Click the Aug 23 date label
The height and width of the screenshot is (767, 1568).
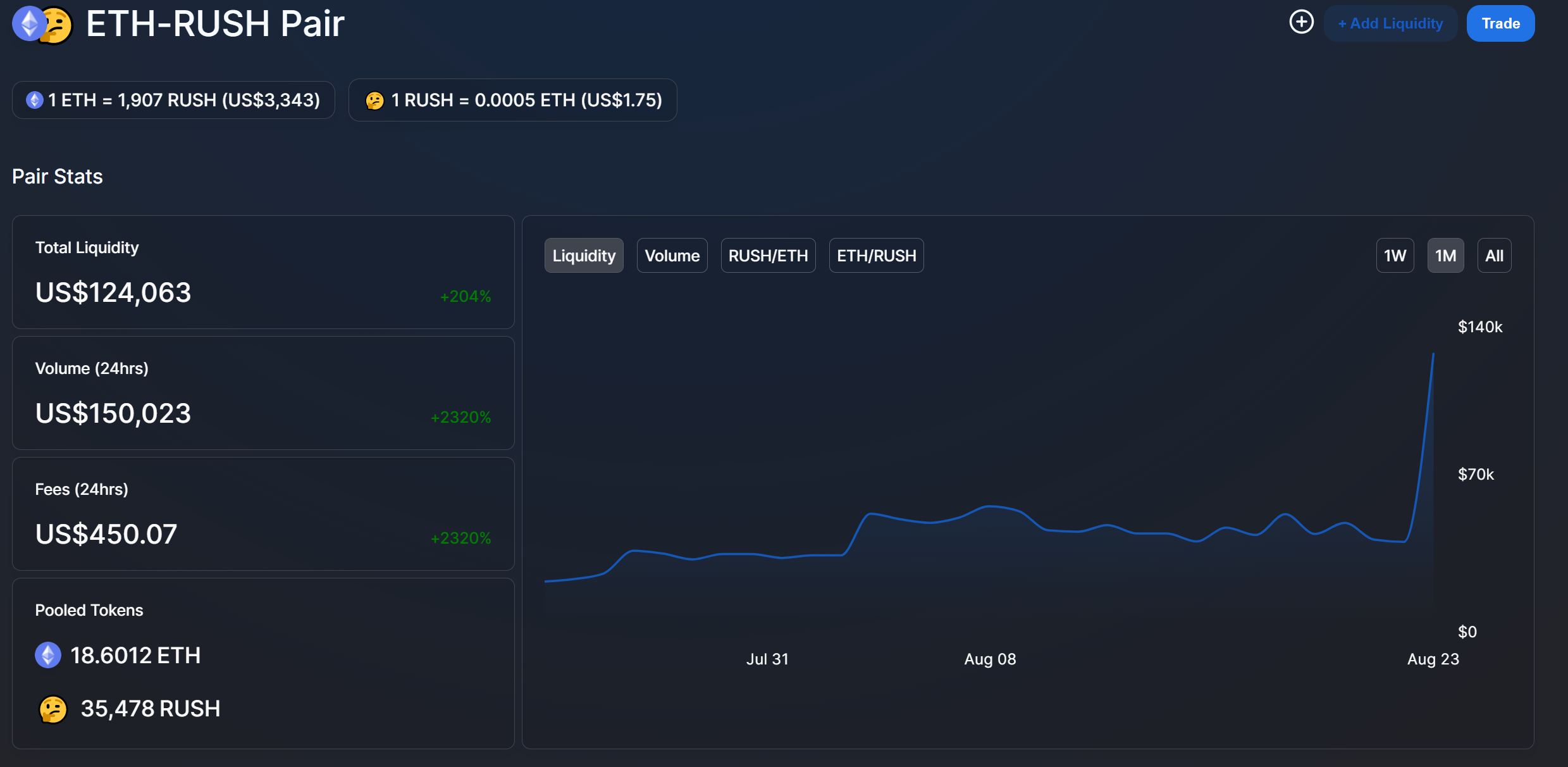click(1433, 659)
